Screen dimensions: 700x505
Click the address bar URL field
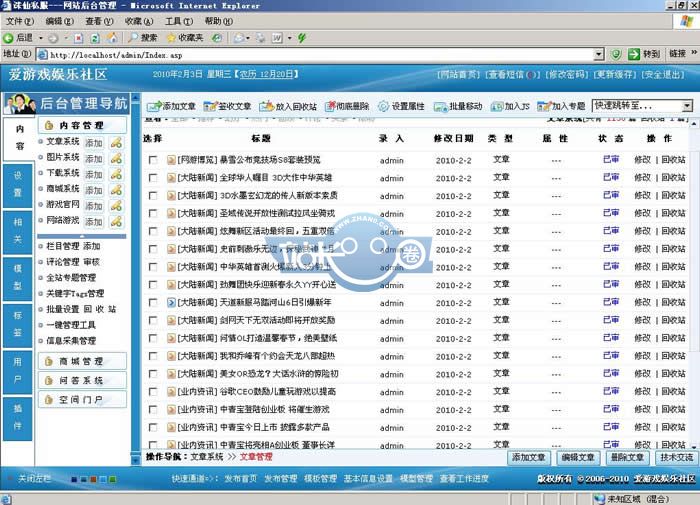(321, 55)
